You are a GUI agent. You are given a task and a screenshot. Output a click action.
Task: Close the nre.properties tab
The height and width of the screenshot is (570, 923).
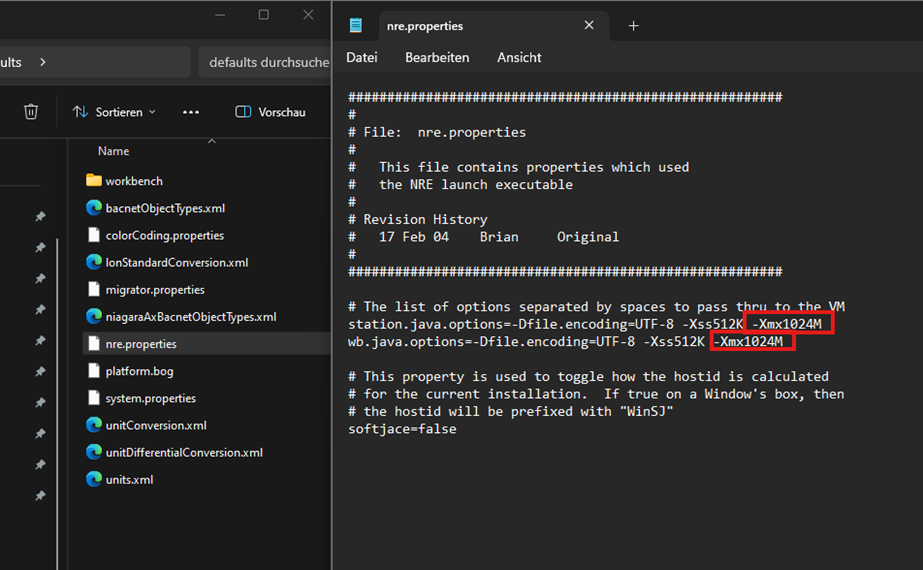(x=589, y=25)
